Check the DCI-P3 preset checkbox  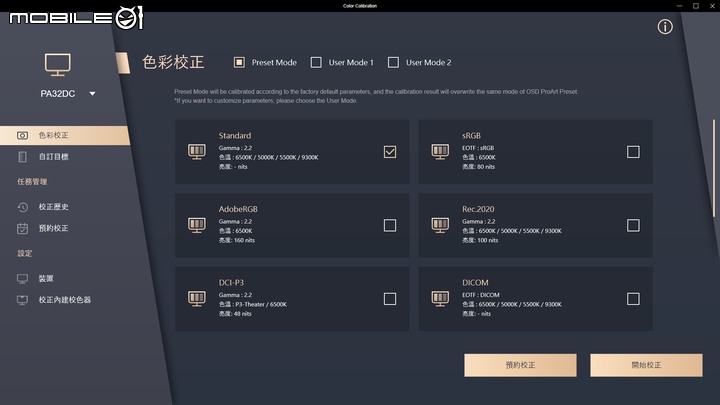tap(390, 299)
